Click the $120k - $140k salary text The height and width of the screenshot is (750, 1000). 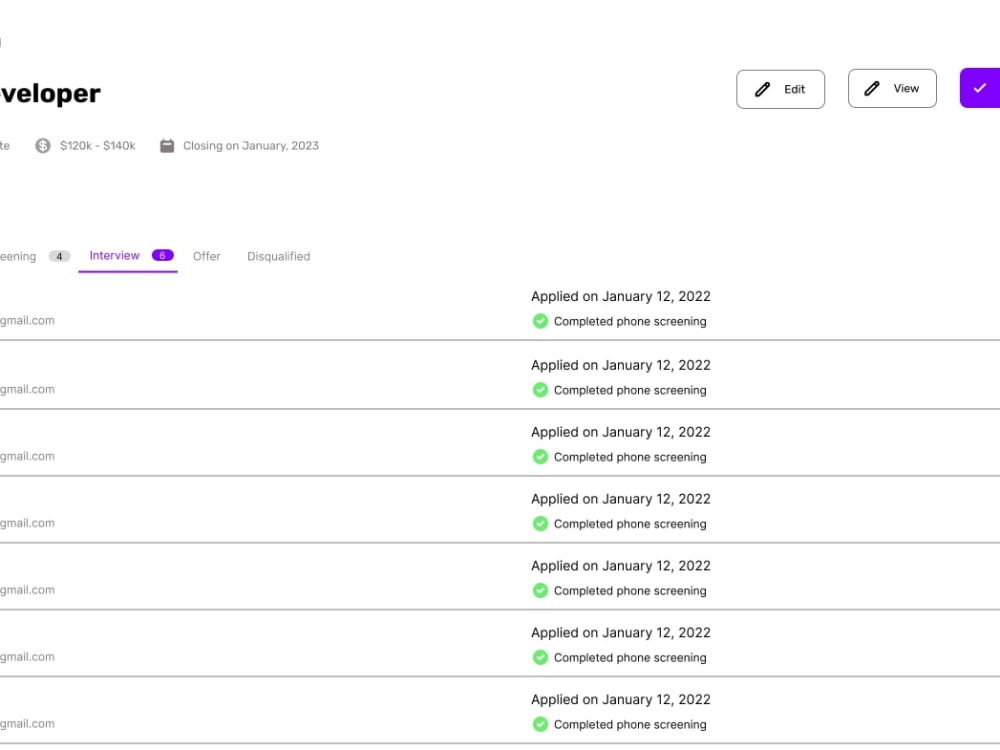pyautogui.click(x=97, y=146)
